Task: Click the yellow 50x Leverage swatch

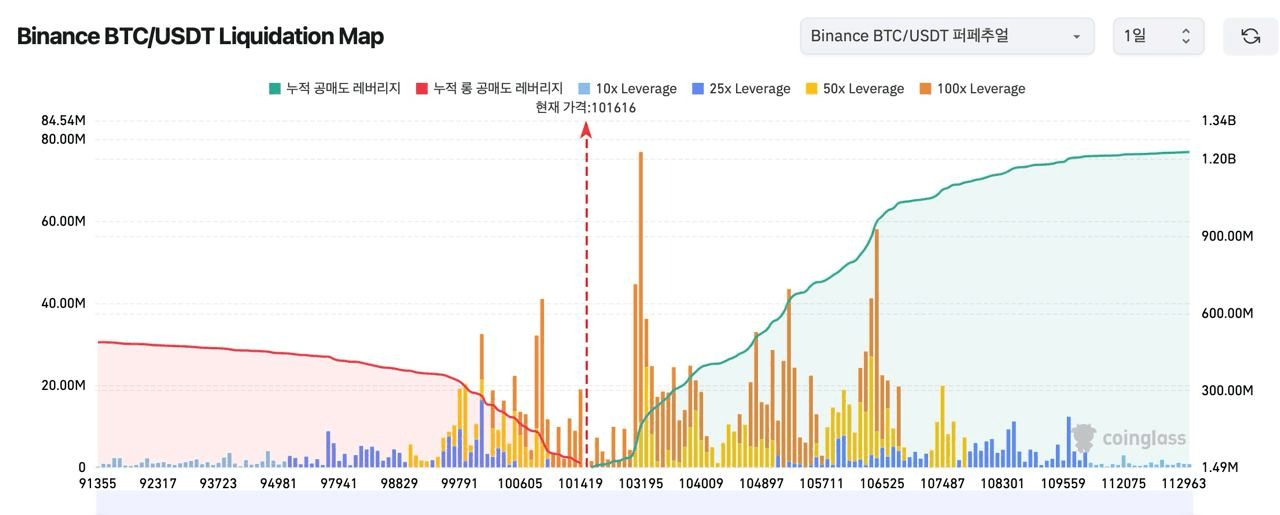Action: tap(811, 88)
